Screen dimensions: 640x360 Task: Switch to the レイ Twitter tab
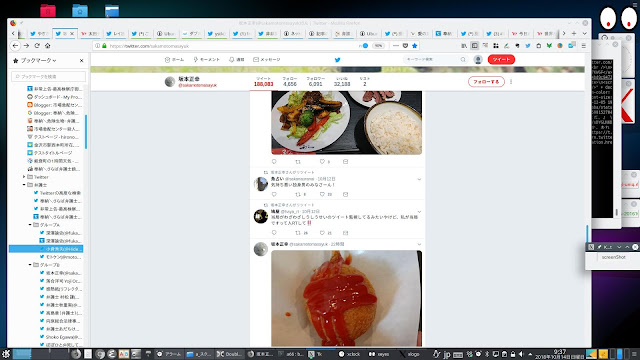[x=116, y=33]
